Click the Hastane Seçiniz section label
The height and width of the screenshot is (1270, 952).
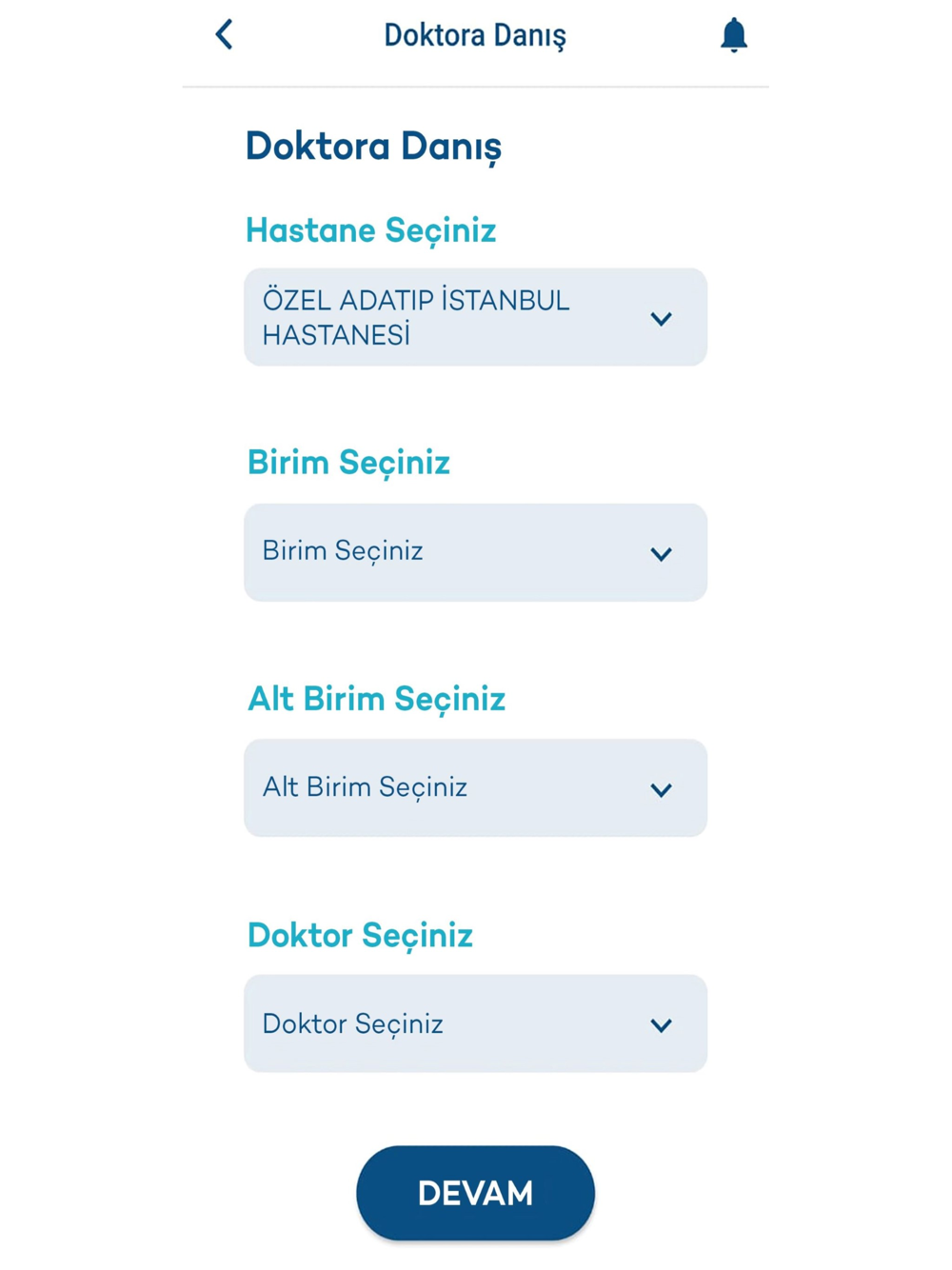371,230
